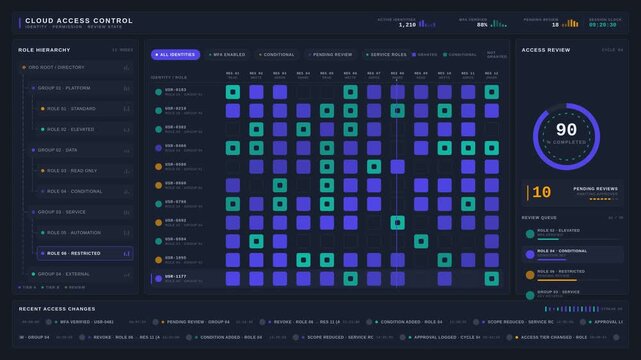Open the Conditional filter tab
This screenshot has height=360, width=641.
point(276,54)
